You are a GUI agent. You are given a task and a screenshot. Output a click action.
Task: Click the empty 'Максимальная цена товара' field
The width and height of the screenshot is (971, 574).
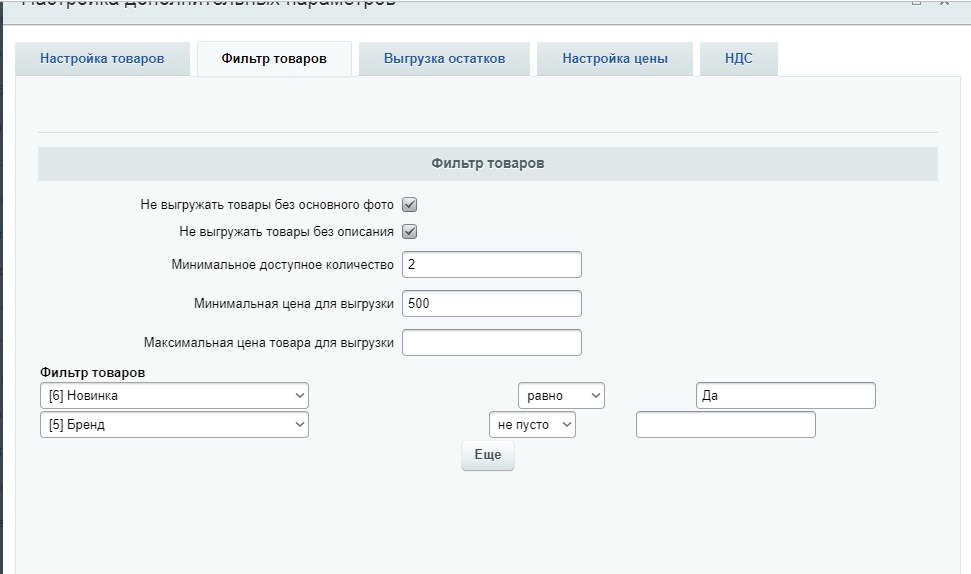[x=491, y=343]
